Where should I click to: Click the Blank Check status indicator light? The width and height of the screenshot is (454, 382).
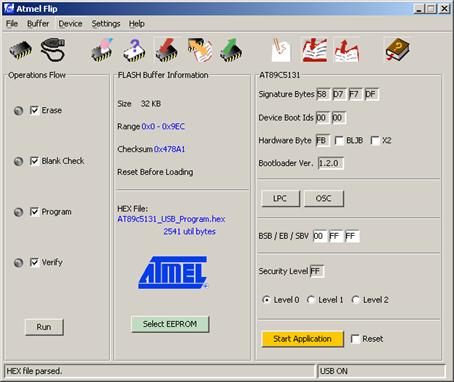point(18,161)
